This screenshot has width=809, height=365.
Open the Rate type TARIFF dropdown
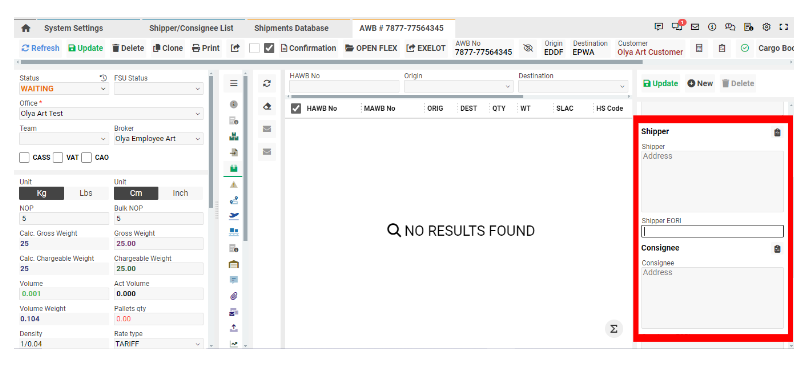pos(158,344)
